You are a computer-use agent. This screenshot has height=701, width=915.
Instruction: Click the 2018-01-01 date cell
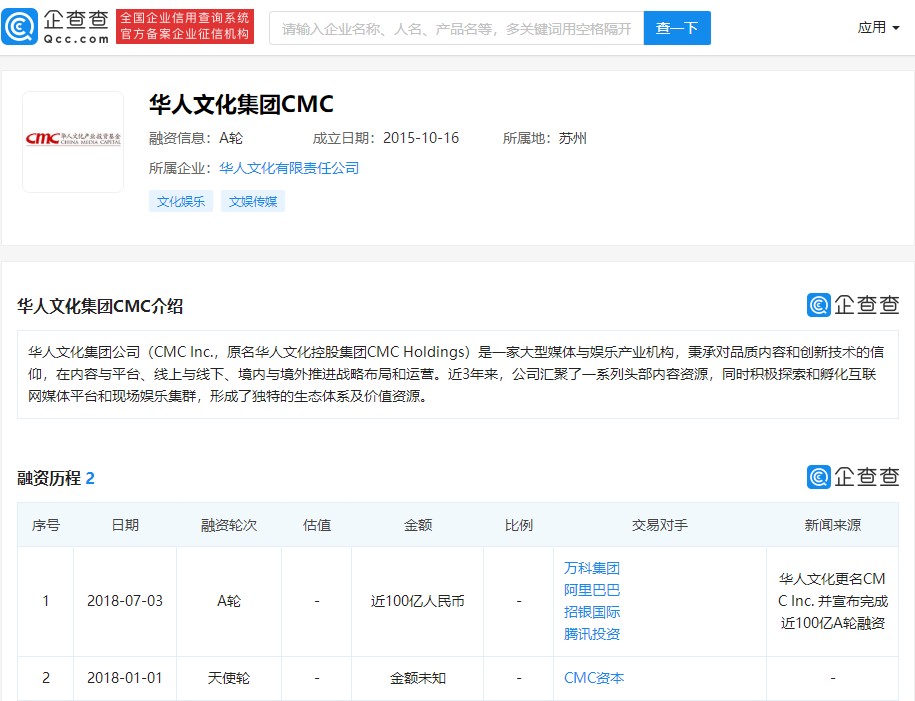[125, 678]
